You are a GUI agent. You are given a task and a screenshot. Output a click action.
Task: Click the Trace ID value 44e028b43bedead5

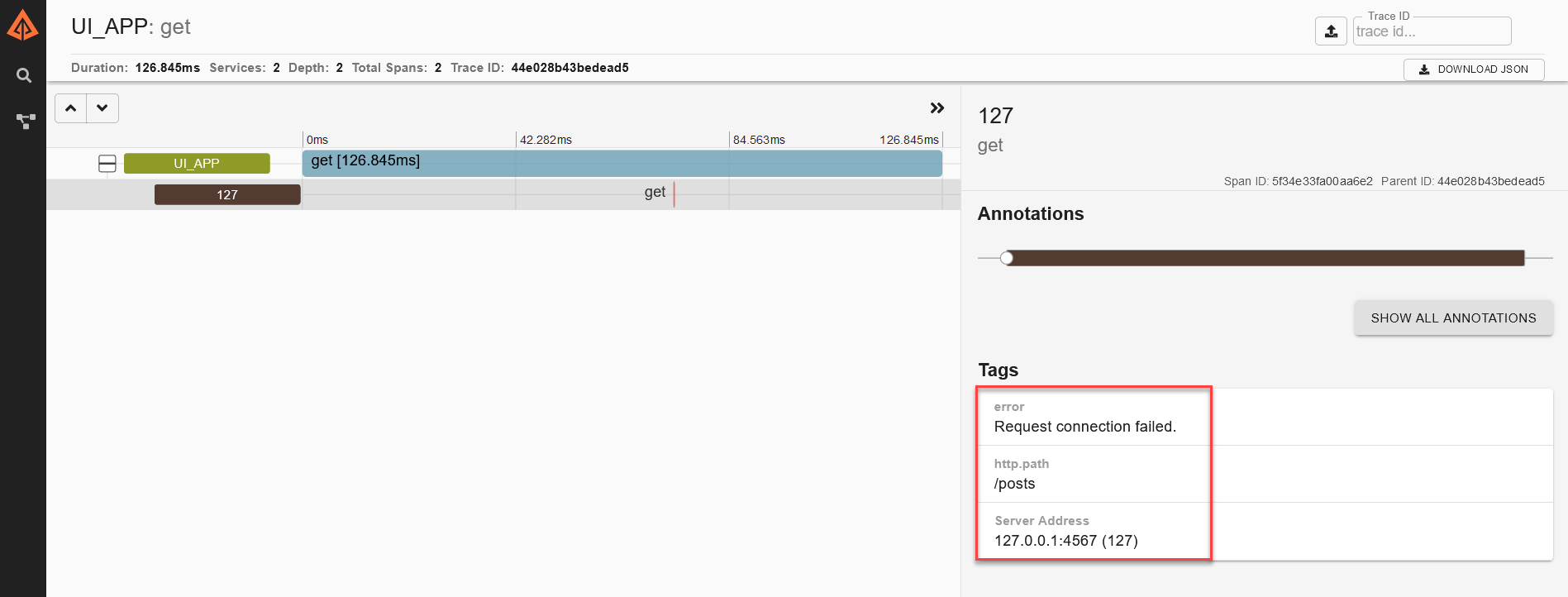(x=570, y=68)
